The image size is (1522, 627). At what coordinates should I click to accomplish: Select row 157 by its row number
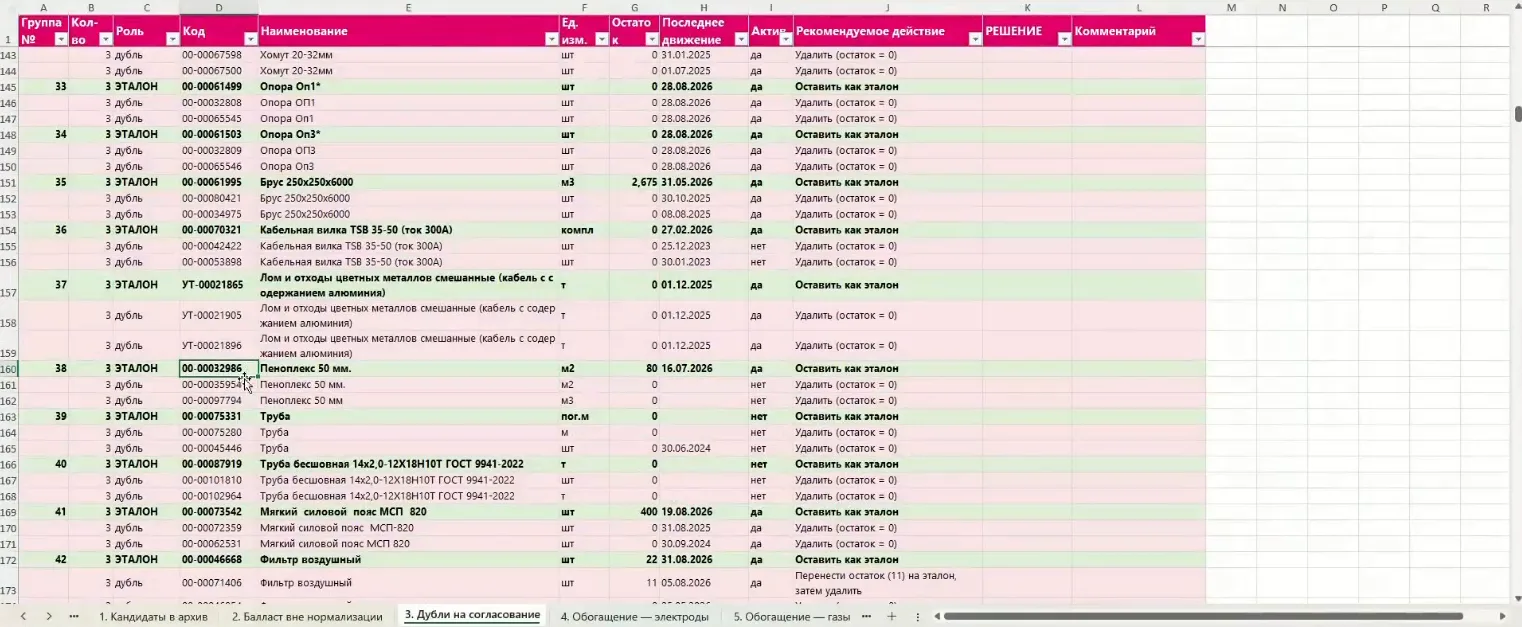[9, 285]
